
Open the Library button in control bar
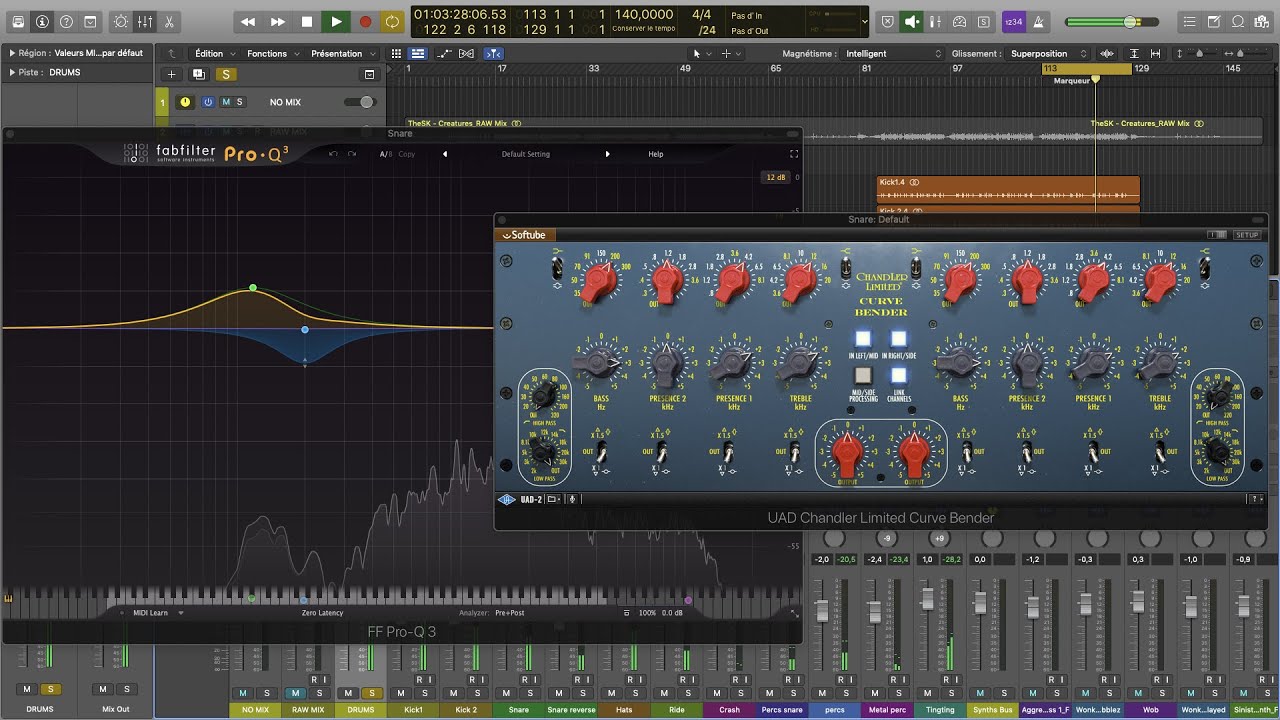pos(18,21)
